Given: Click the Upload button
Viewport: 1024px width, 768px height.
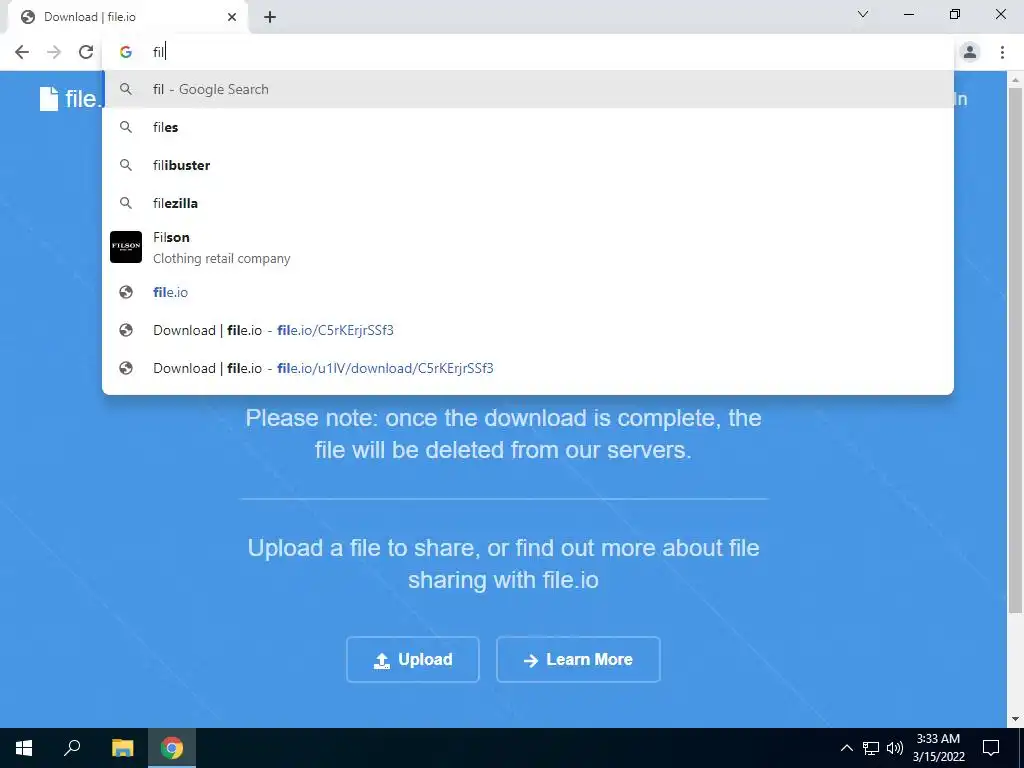Looking at the screenshot, I should 413,660.
